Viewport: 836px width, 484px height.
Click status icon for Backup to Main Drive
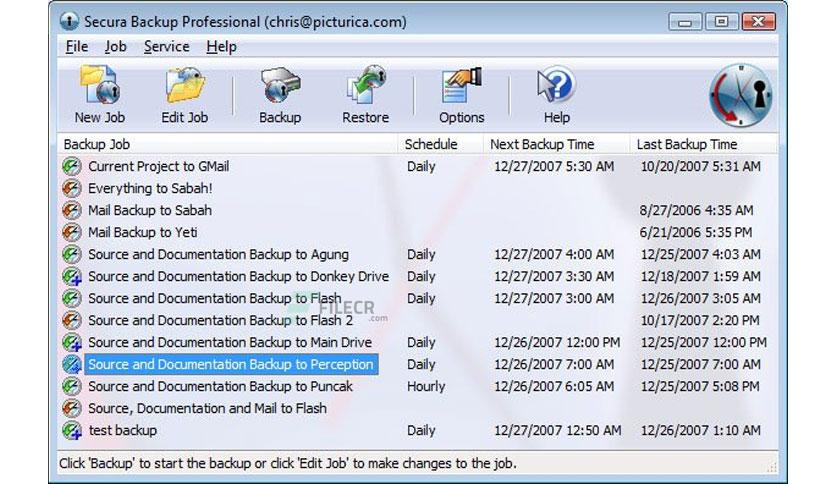coord(71,342)
